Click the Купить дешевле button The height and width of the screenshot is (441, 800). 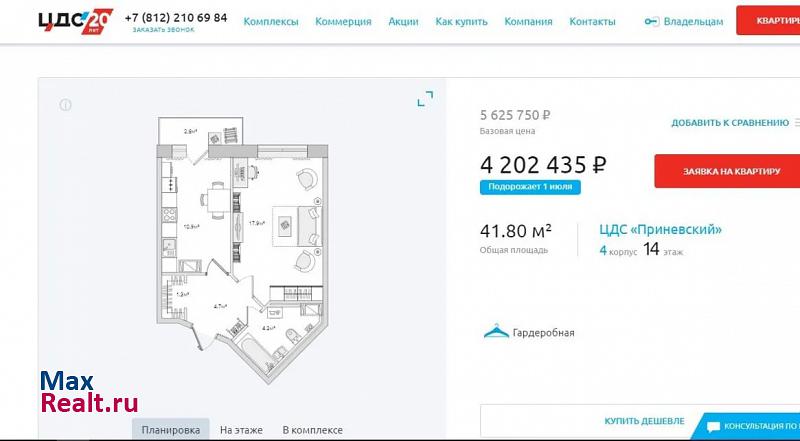[644, 421]
